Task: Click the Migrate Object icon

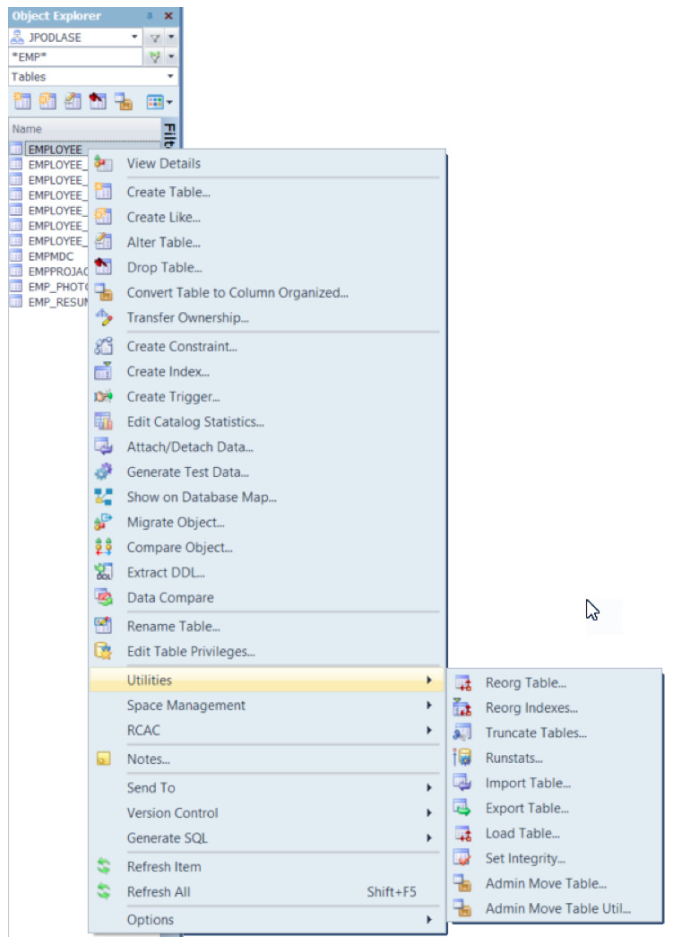Action: pos(103,522)
